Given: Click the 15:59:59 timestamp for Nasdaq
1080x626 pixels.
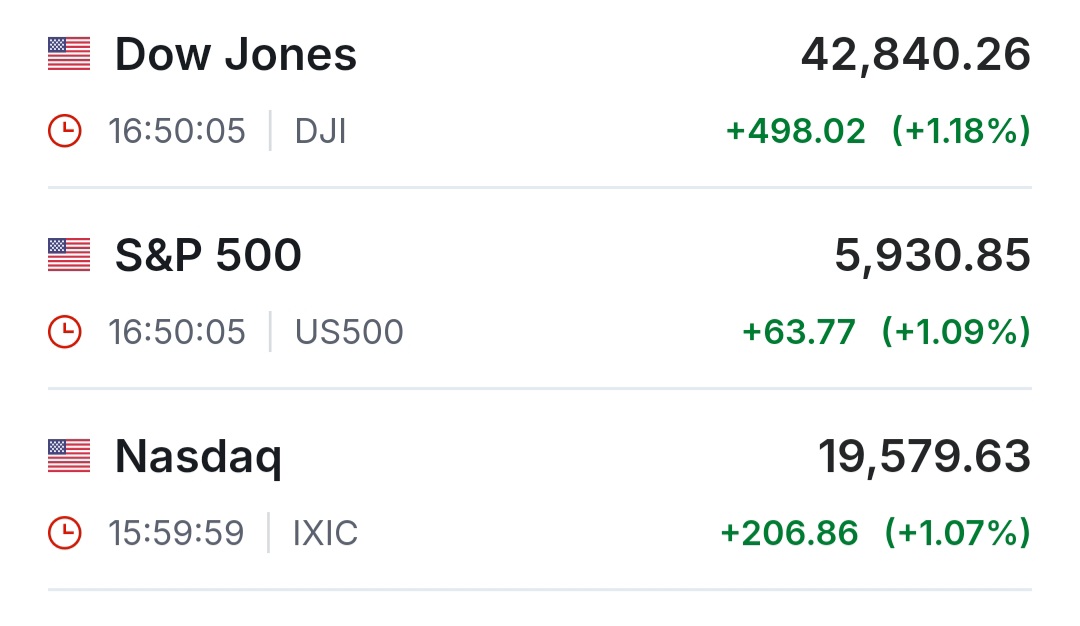Looking at the screenshot, I should click(x=176, y=533).
